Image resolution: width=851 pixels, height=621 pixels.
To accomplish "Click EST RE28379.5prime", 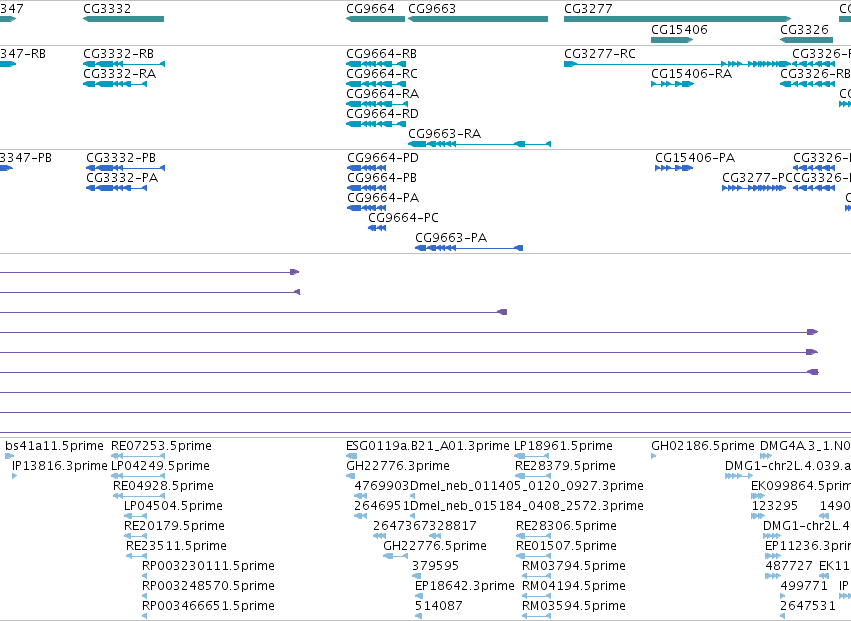I will click(x=533, y=476).
